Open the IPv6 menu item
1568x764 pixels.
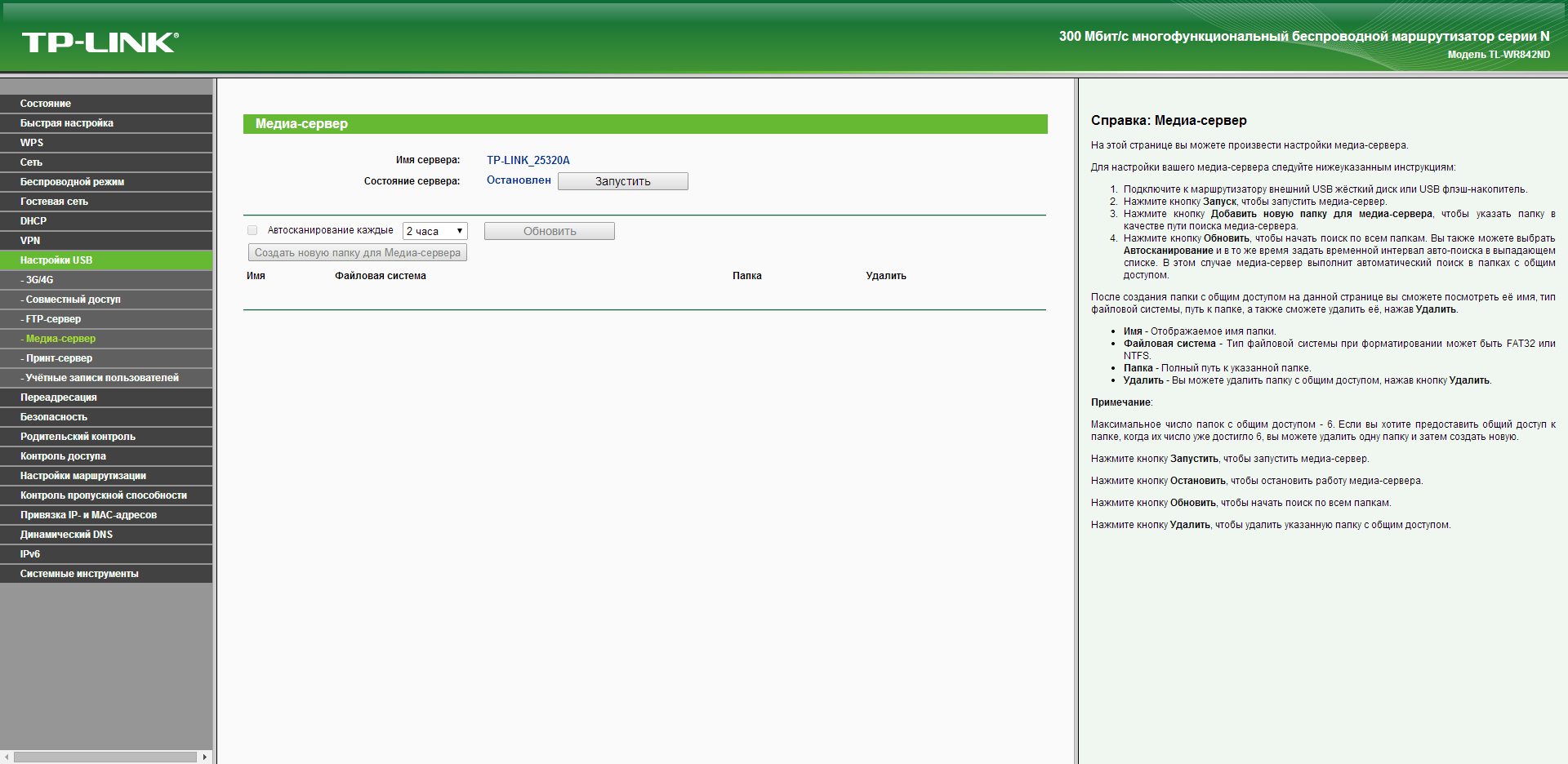pyautogui.click(x=106, y=554)
